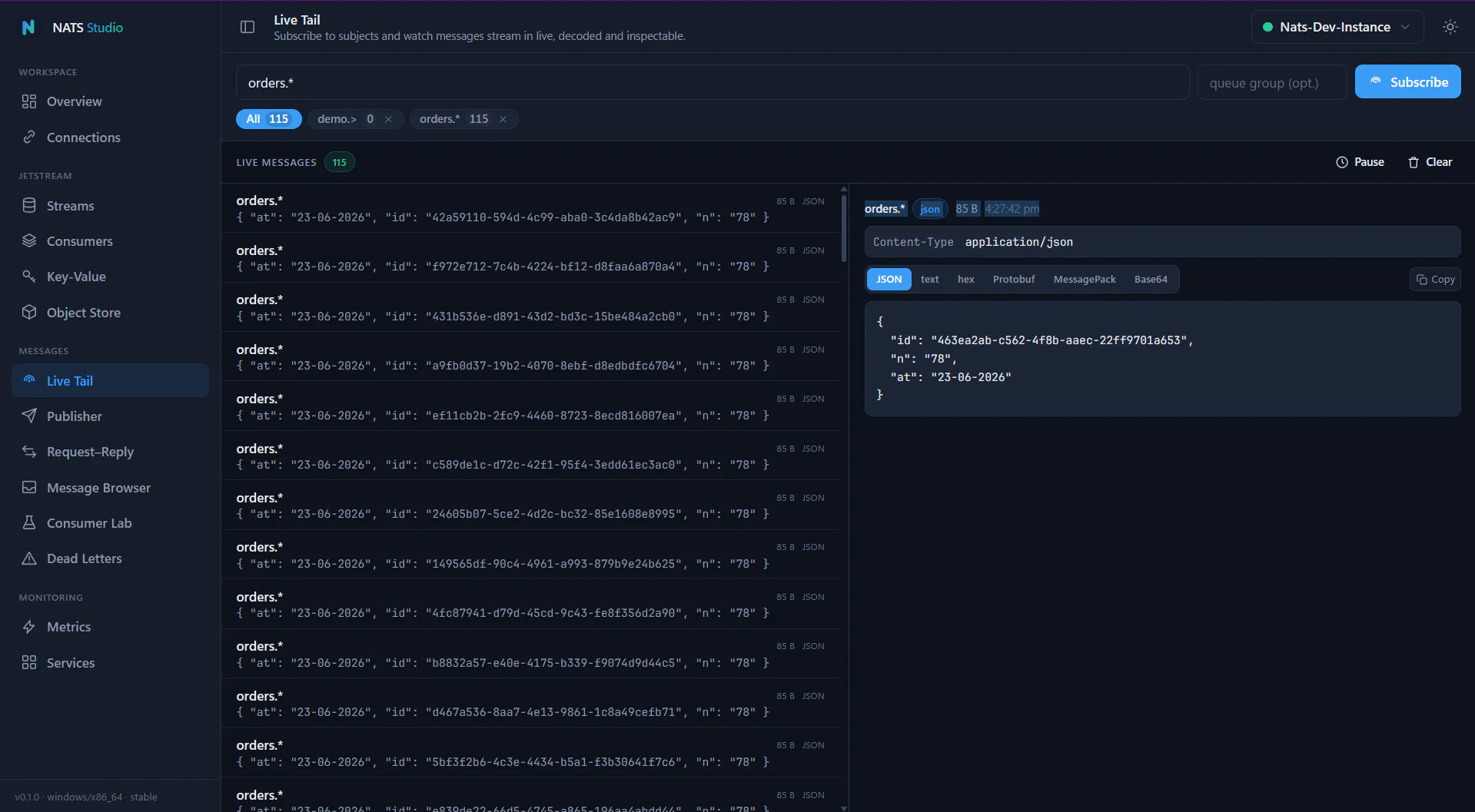
Task: Select message with id ef11cb2b-2fc9-4460
Action: (530, 407)
